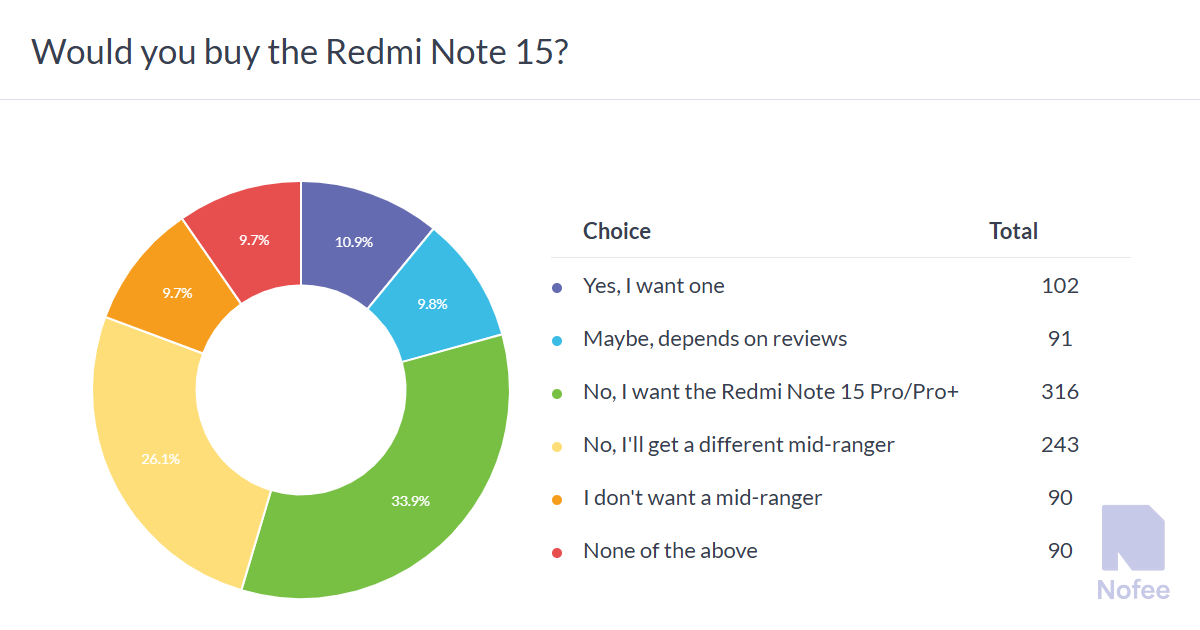Select 'Maybe, depends on reviews' legend label
1200x630 pixels.
click(x=715, y=339)
